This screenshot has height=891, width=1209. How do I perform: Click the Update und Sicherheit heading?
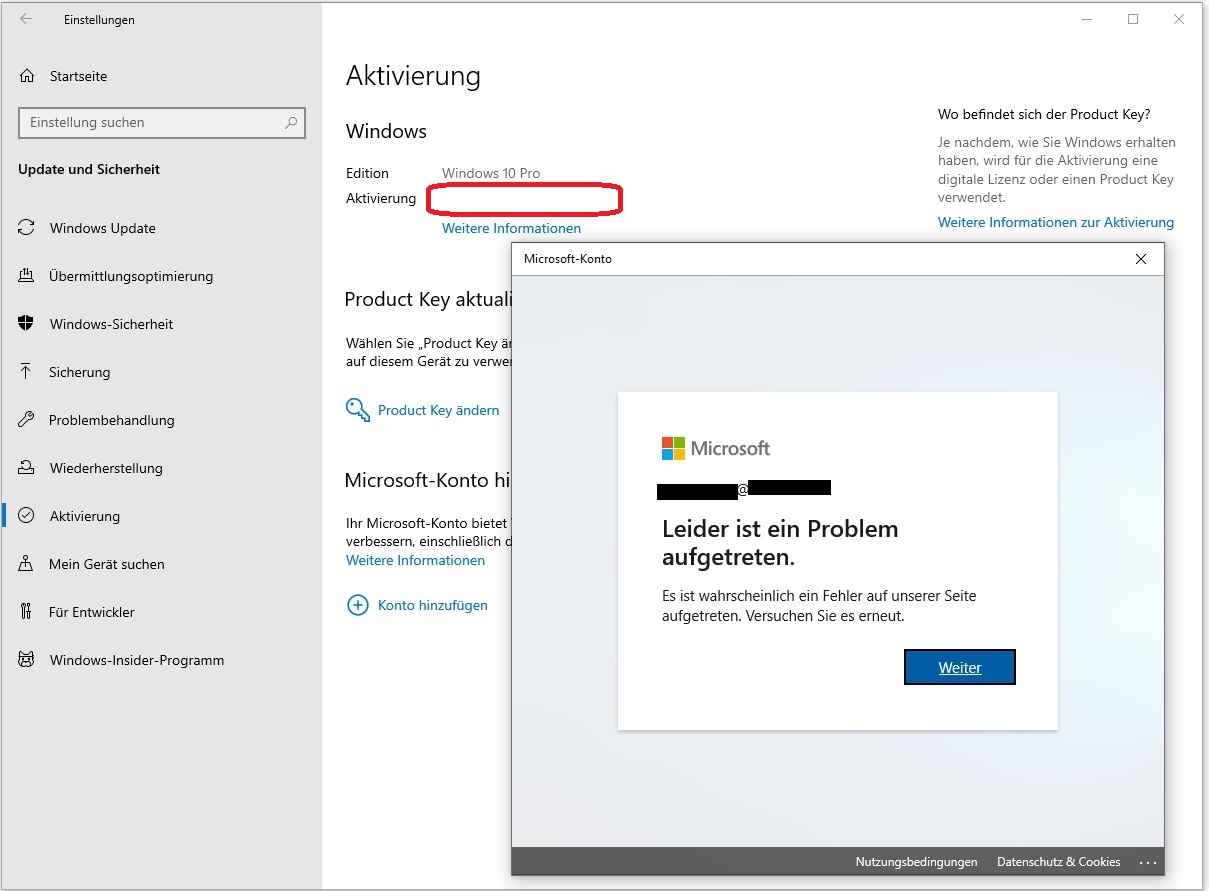click(89, 169)
